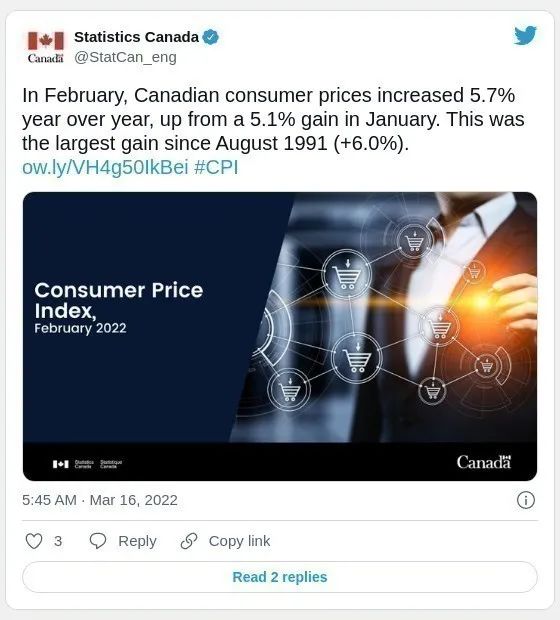Like the tweet with the heart icon

(34, 541)
